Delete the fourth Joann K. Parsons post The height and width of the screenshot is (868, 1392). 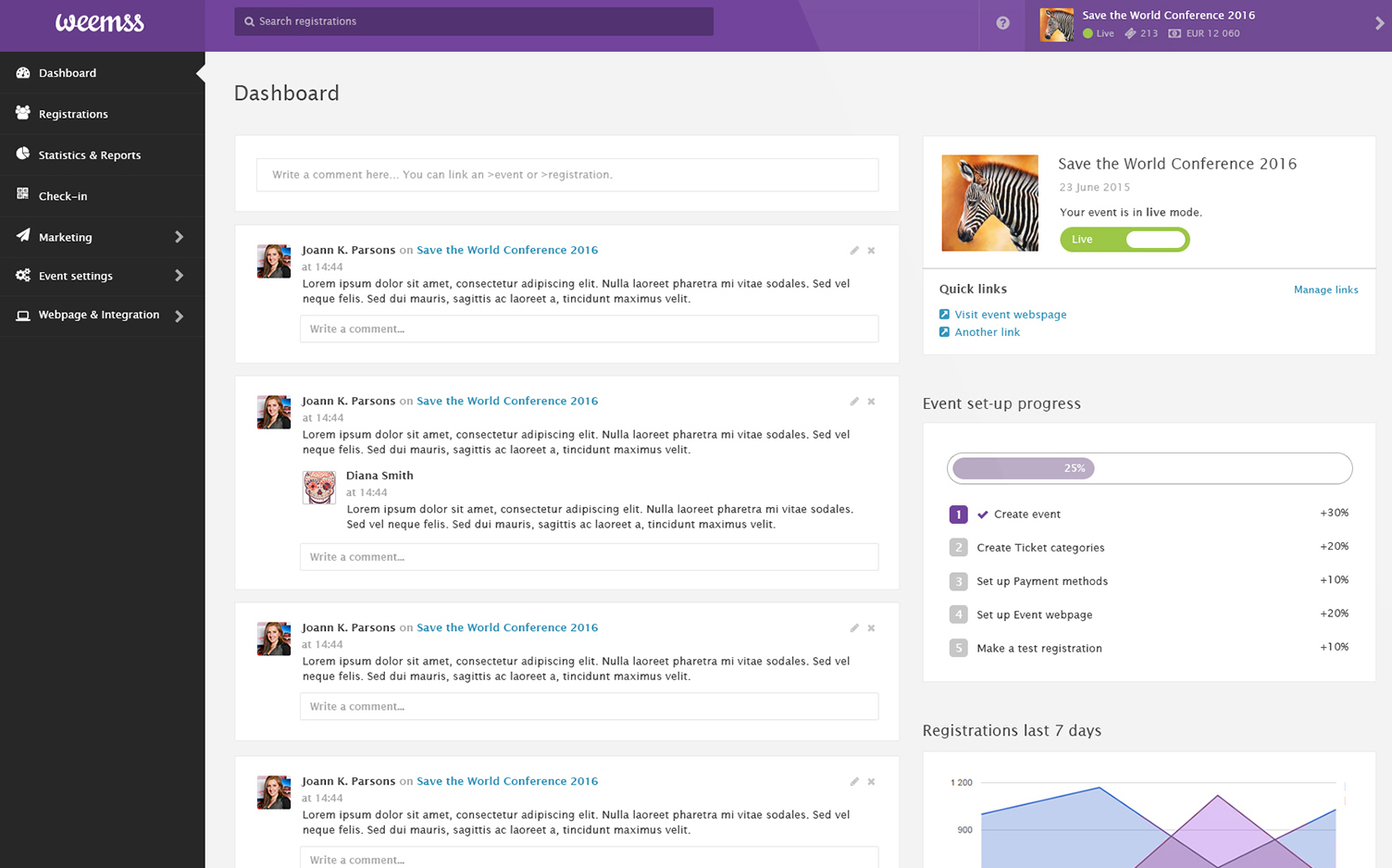click(x=871, y=782)
